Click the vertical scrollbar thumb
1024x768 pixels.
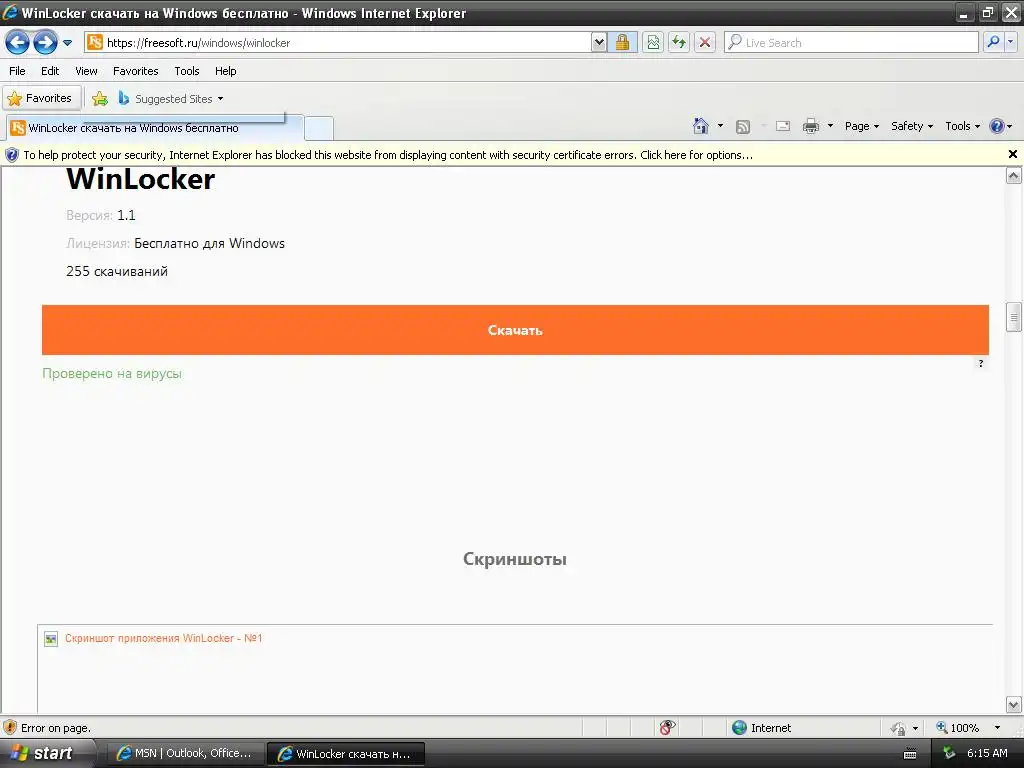[1014, 318]
